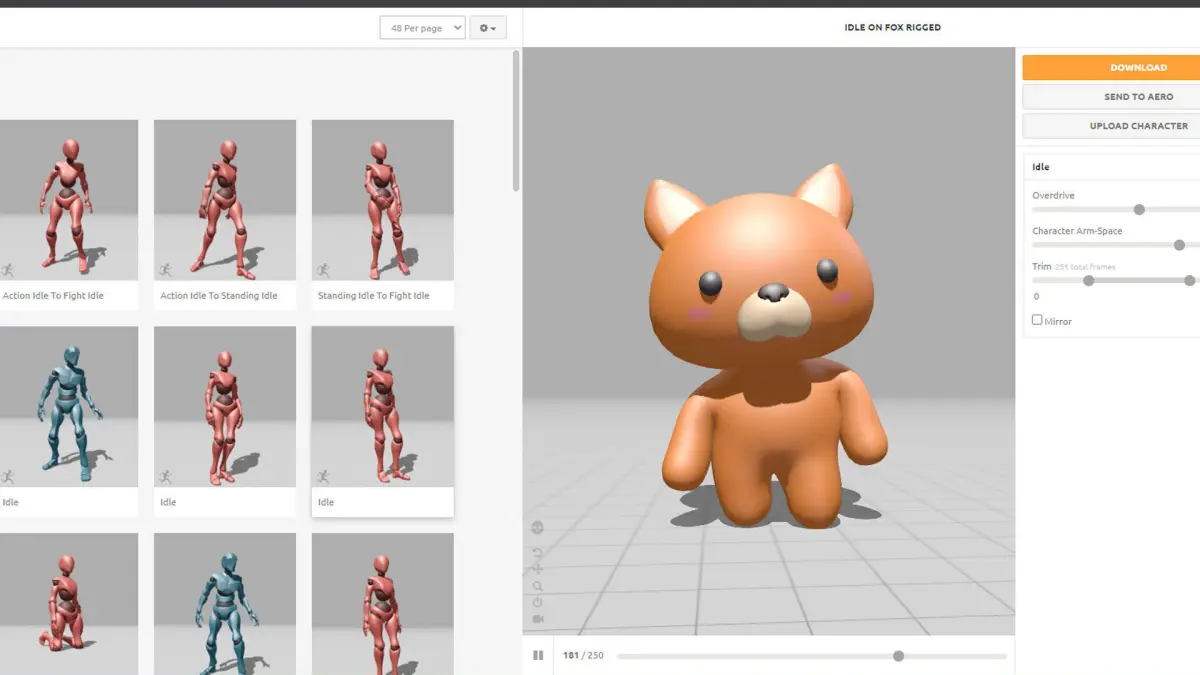
Task: Click the Overdrive slider handle
Action: (1139, 209)
